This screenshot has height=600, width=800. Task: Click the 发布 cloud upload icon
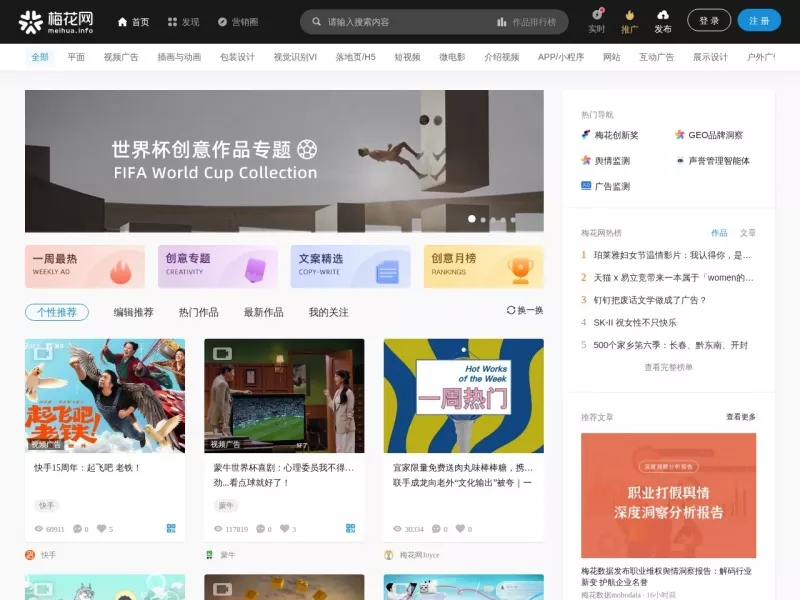(663, 14)
